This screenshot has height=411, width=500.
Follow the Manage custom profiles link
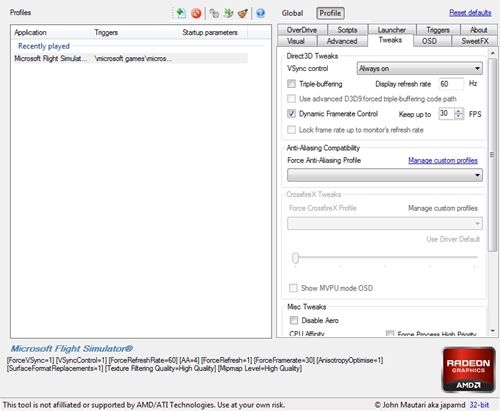coord(443,160)
